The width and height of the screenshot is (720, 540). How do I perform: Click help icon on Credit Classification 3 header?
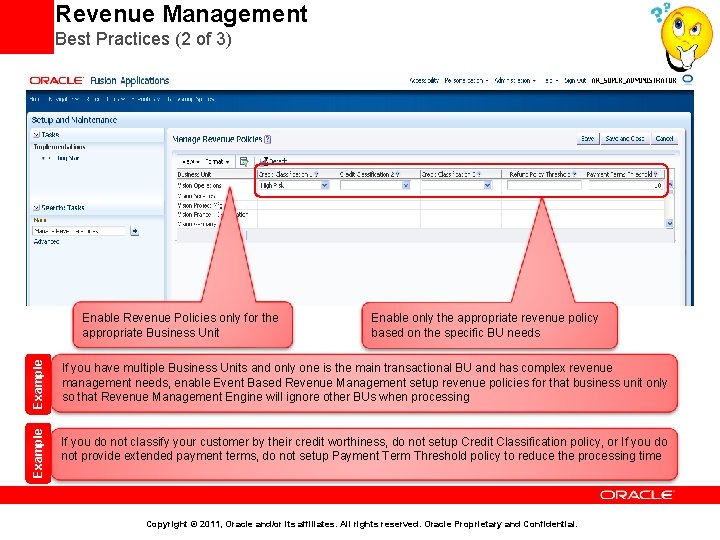point(479,174)
